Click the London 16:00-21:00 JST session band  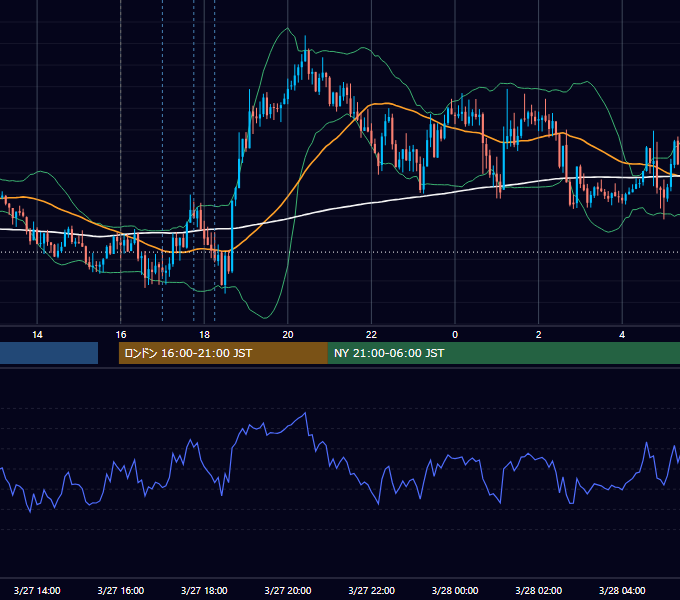[223, 353]
